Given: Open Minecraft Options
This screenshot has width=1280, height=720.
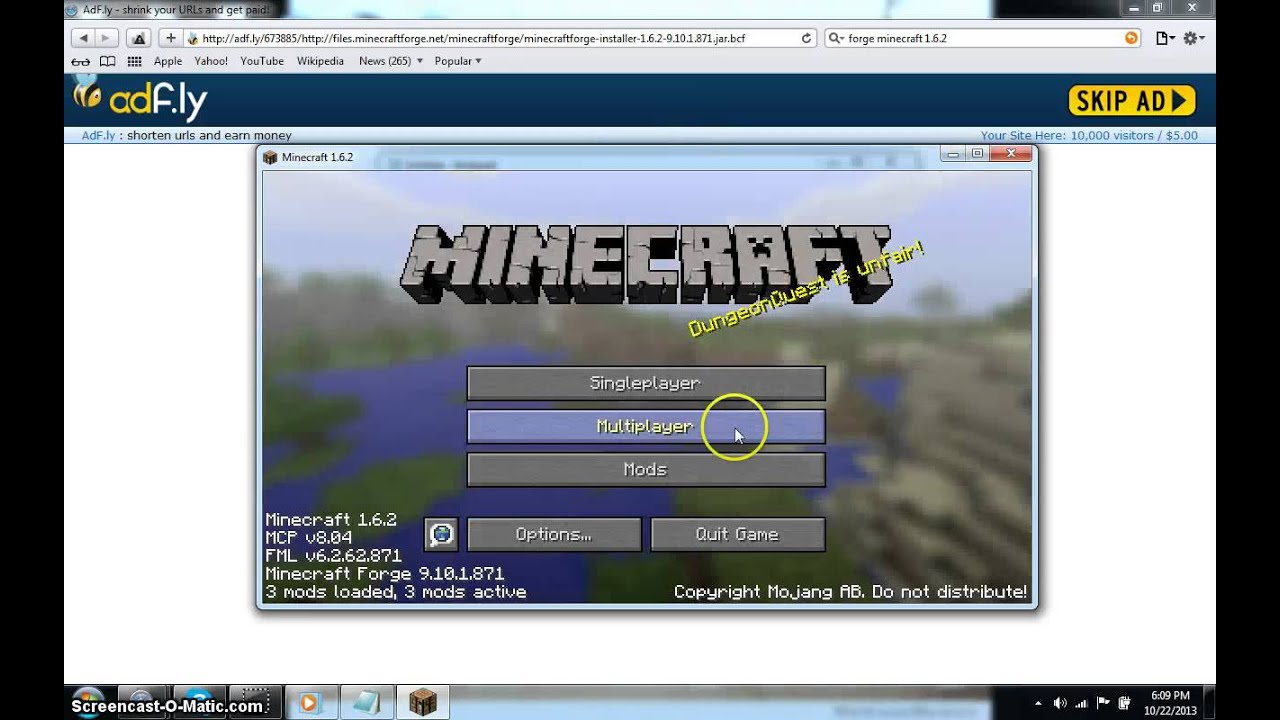Looking at the screenshot, I should pos(554,534).
